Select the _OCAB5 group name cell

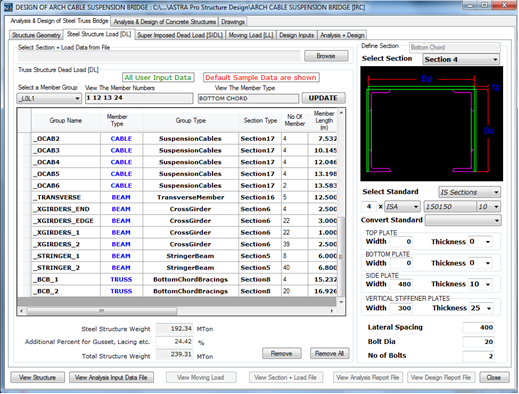(66, 174)
